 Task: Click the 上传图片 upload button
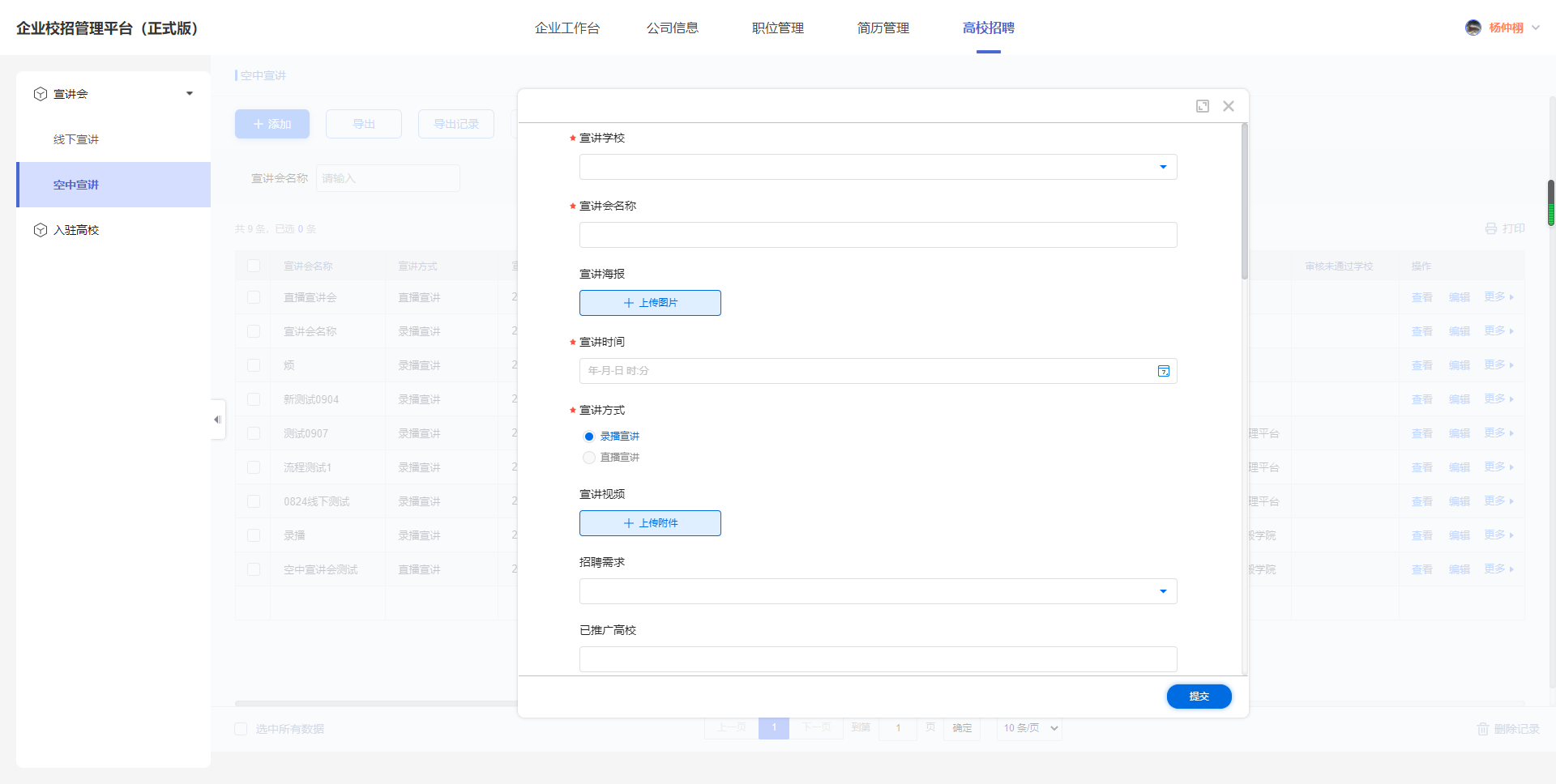pos(650,303)
